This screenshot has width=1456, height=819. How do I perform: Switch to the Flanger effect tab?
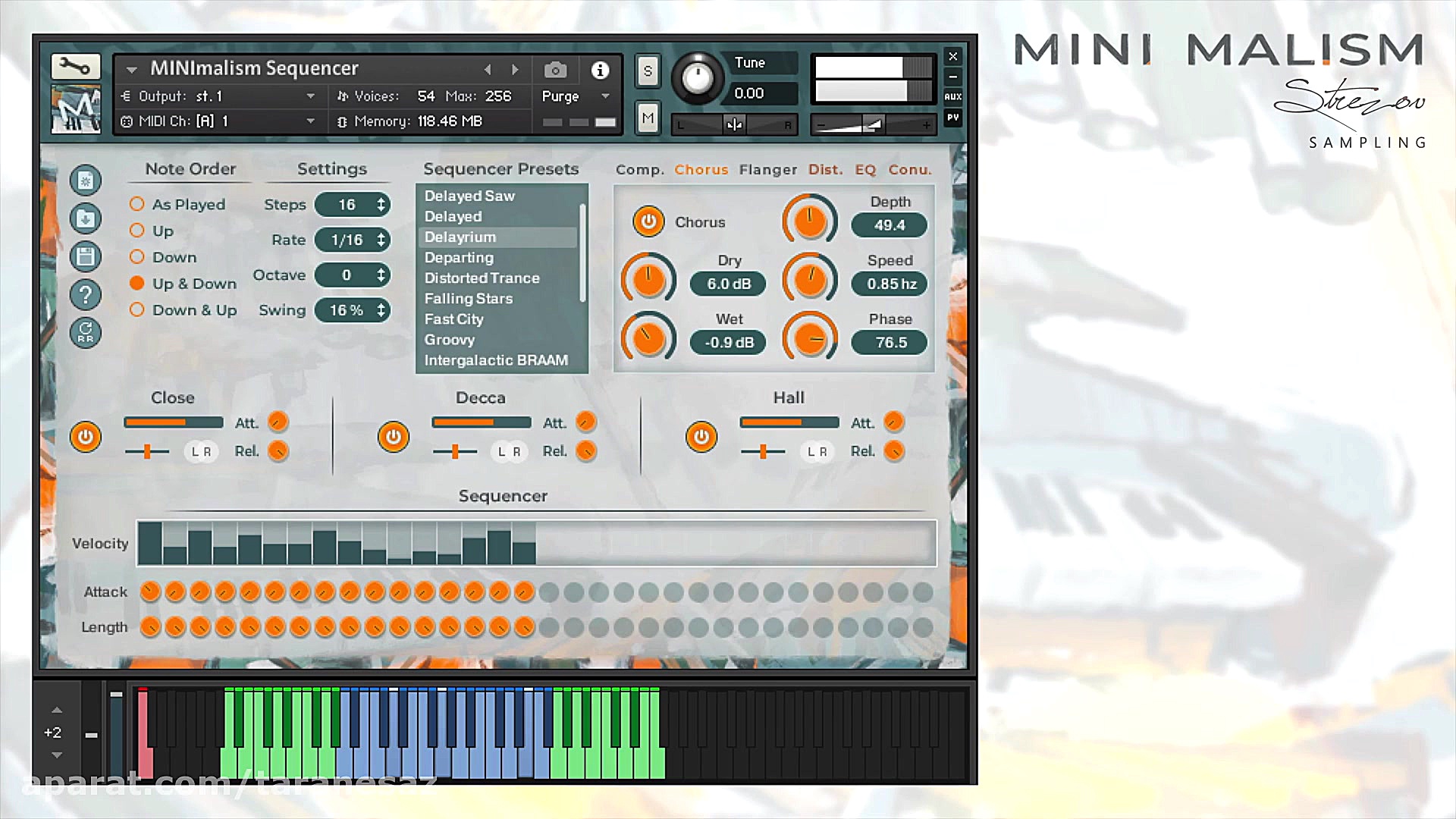pos(768,170)
